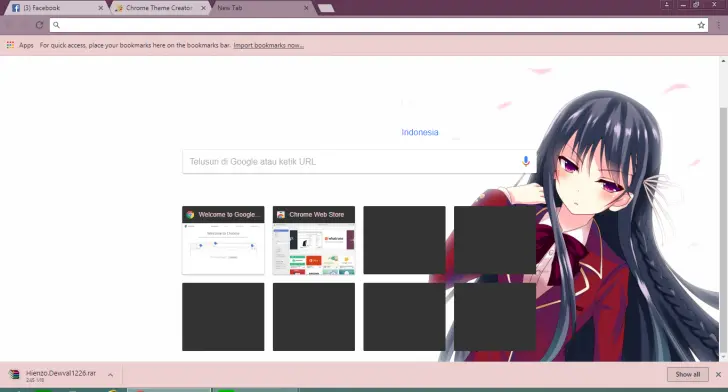Image resolution: width=728 pixels, height=392 pixels.
Task: Switch to the Facebook tab
Action: pyautogui.click(x=56, y=8)
